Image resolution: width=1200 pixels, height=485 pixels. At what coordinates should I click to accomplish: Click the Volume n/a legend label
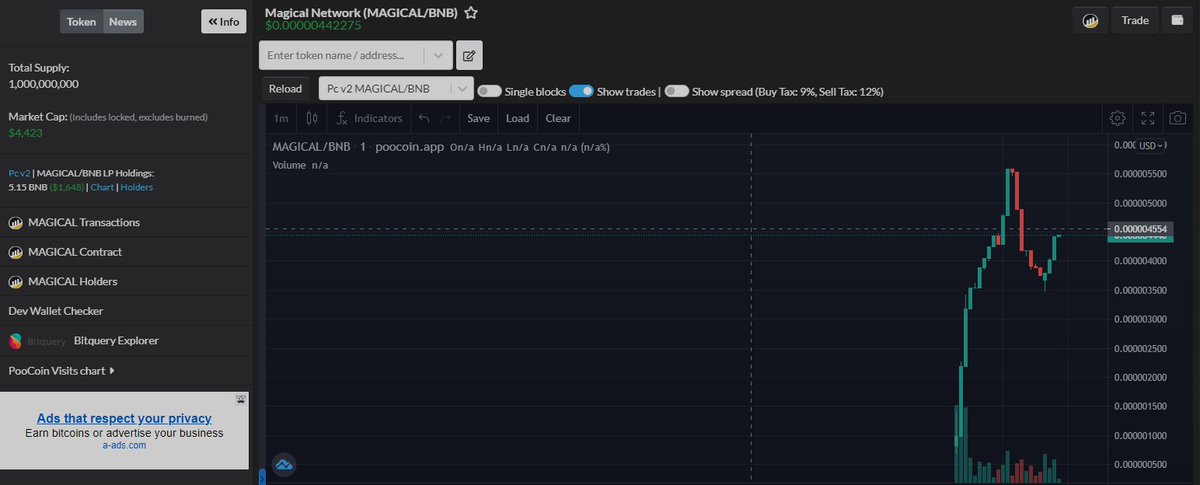(x=300, y=165)
